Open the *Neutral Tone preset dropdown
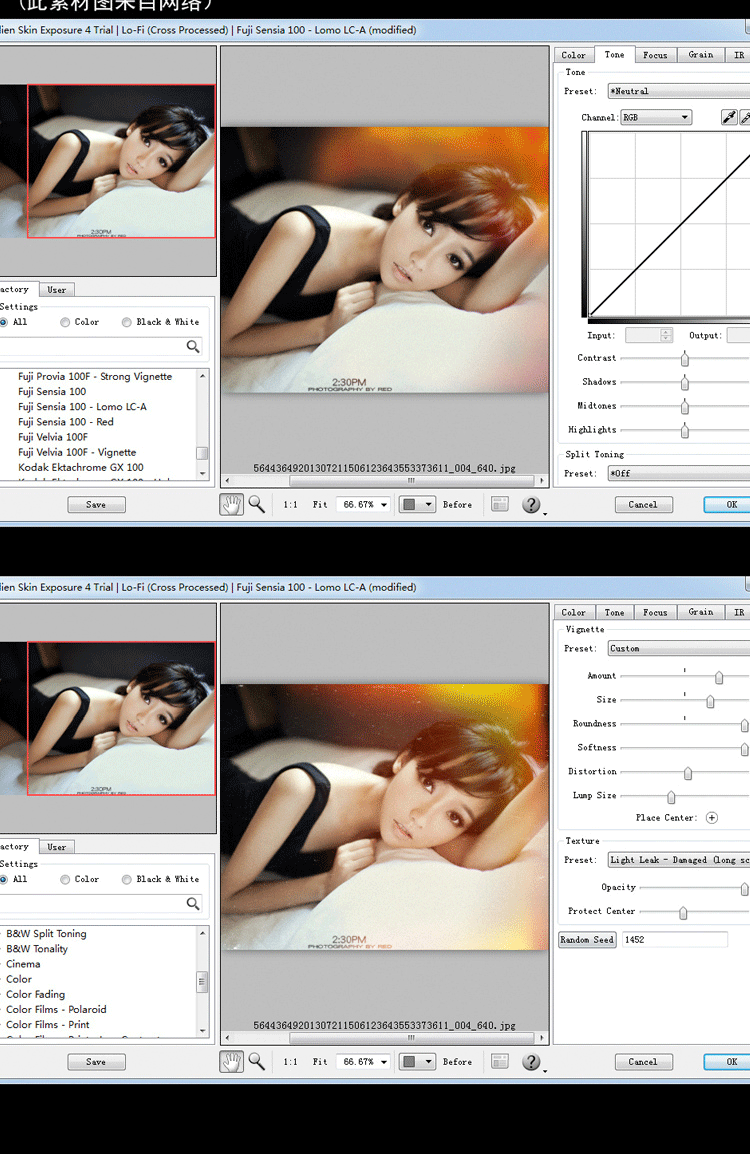Viewport: 750px width, 1154px height. [679, 91]
